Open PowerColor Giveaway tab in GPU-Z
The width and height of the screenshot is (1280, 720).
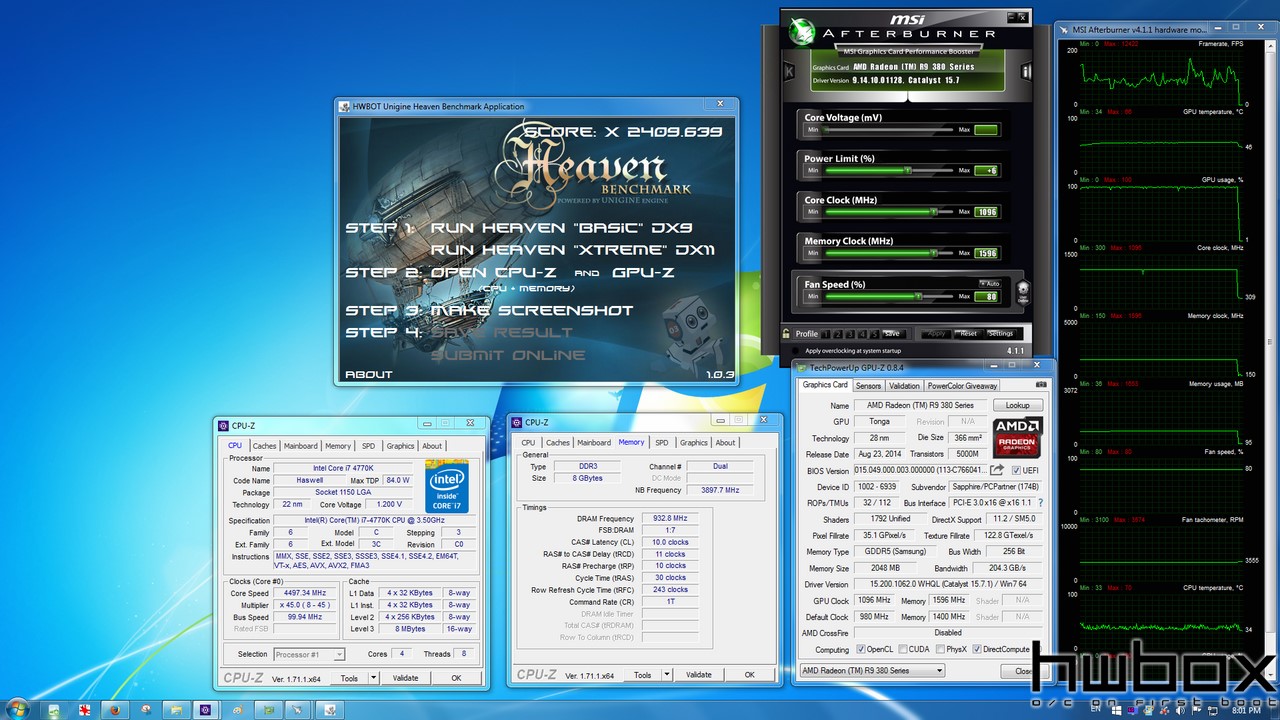point(962,385)
